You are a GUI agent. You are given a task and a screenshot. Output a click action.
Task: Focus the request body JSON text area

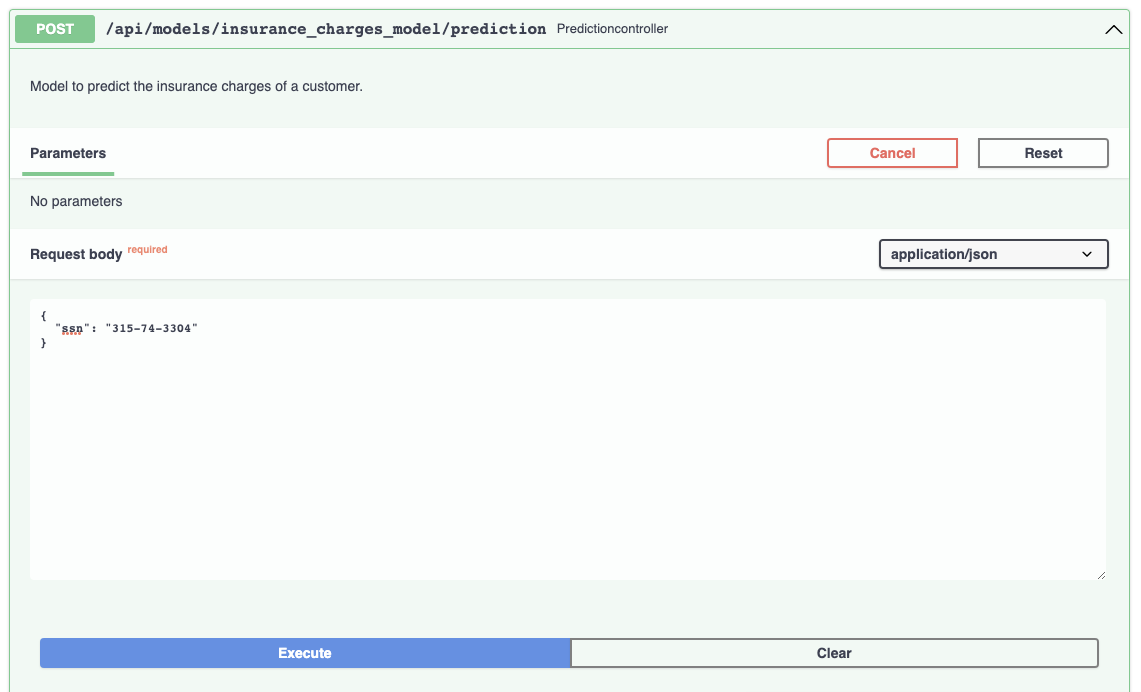click(568, 440)
